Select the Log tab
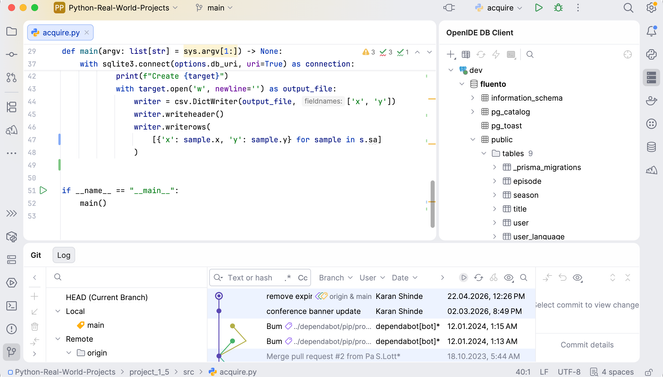Viewport: 663px width, 377px height. pyautogui.click(x=63, y=255)
